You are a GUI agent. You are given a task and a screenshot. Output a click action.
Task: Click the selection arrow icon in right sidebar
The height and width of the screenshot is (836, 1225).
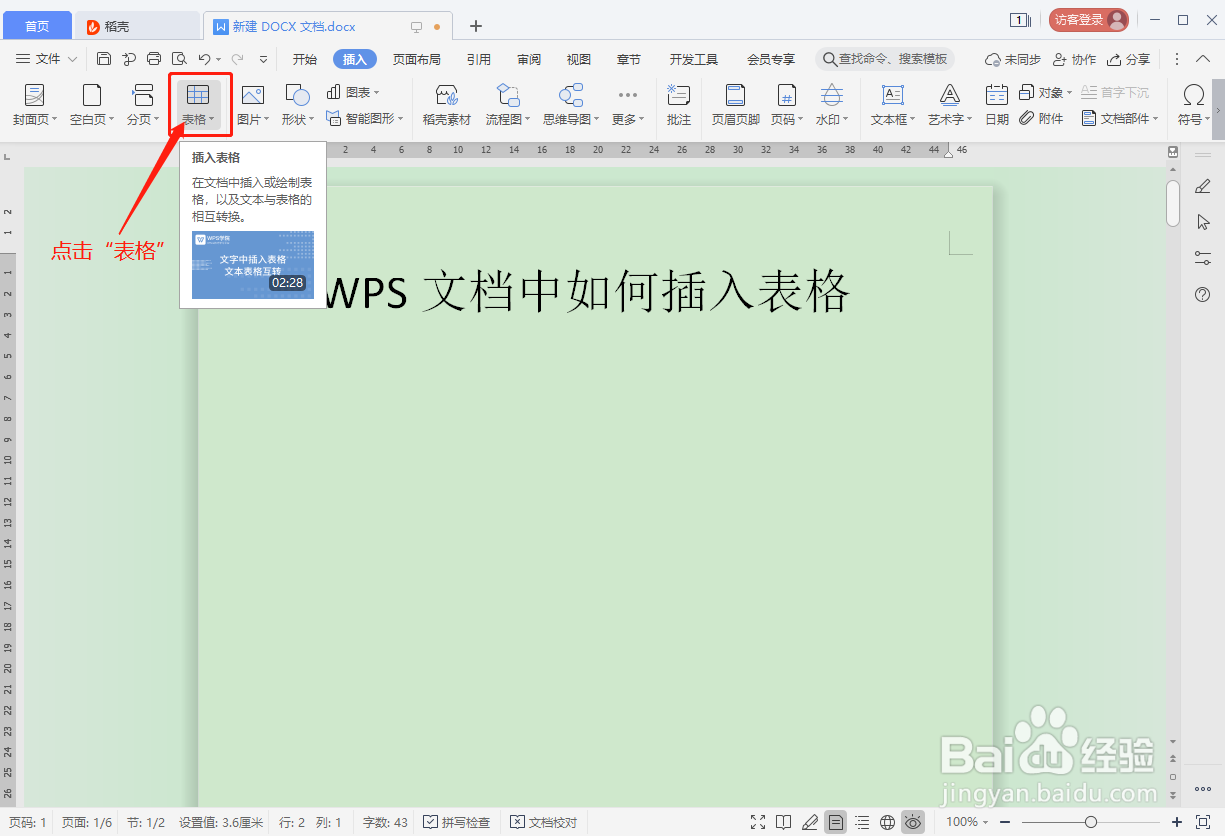point(1203,222)
